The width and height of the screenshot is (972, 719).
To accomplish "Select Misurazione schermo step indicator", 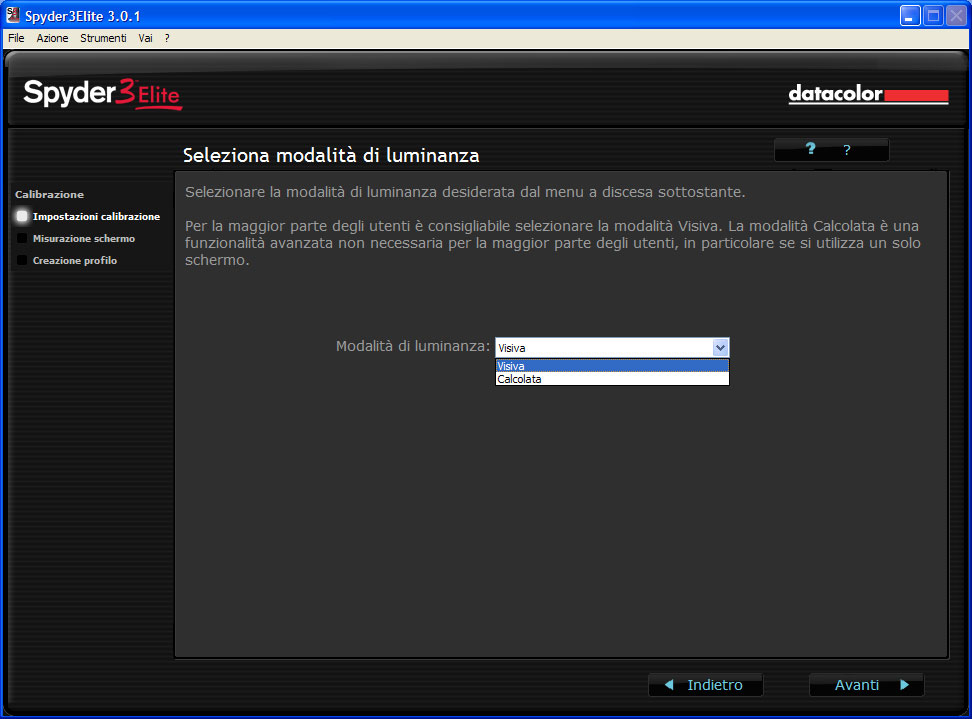I will (22, 238).
